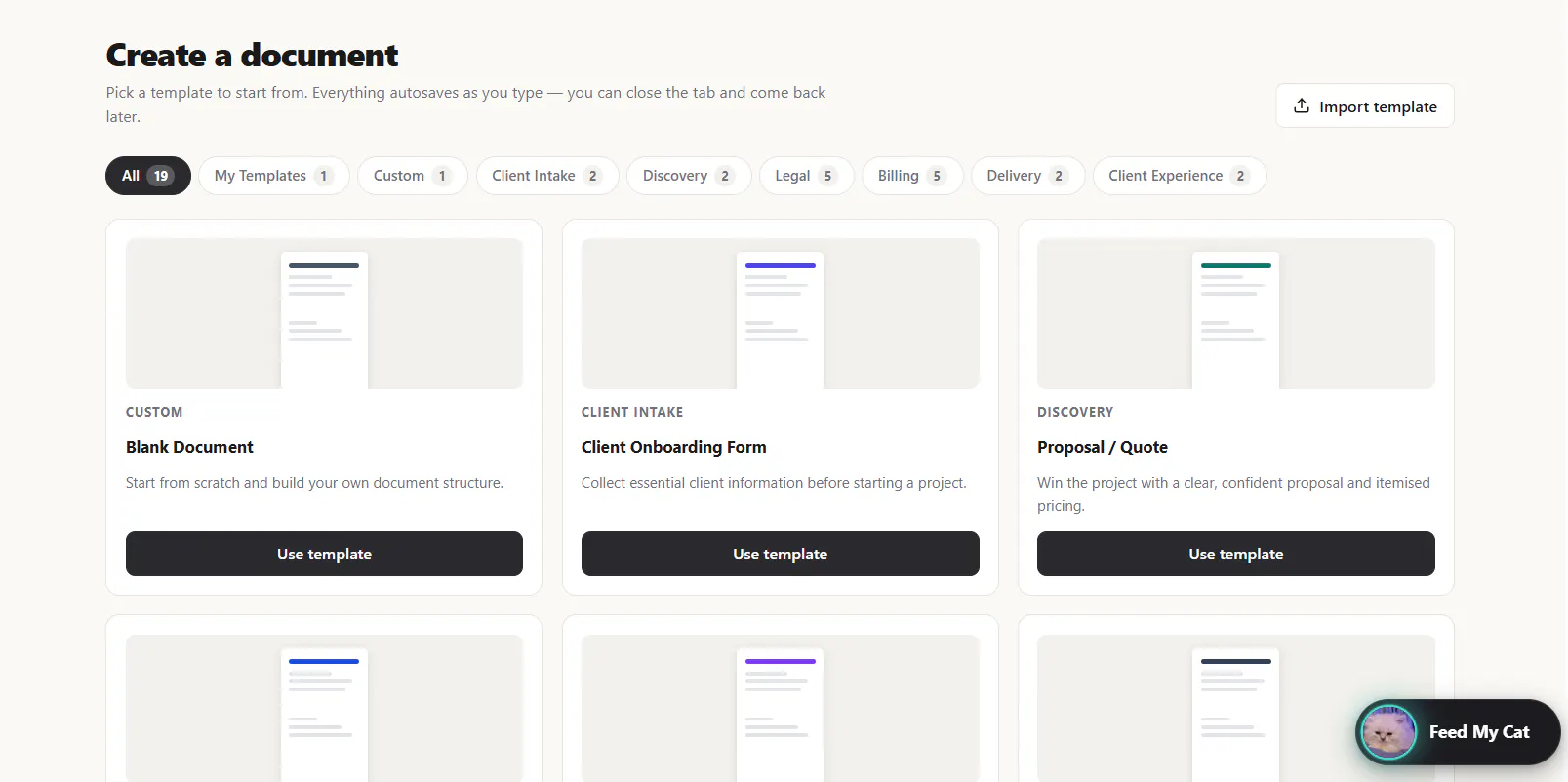Switch to the My Templates filter
Viewport: 1568px width, 782px height.
[x=274, y=176]
